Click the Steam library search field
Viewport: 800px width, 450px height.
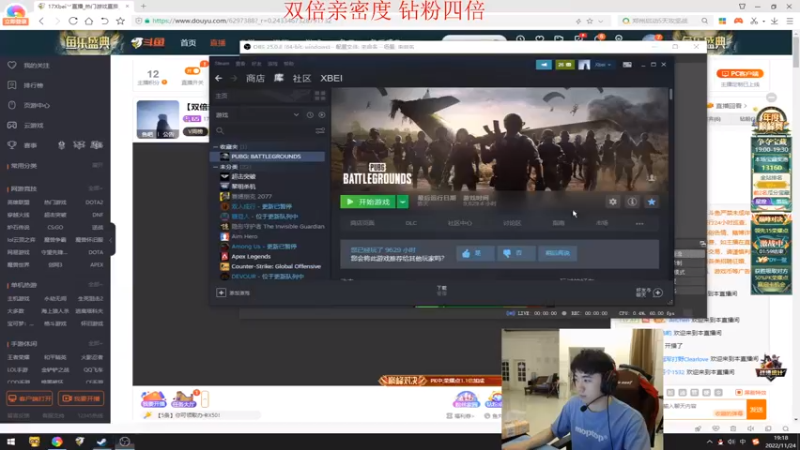[264, 131]
